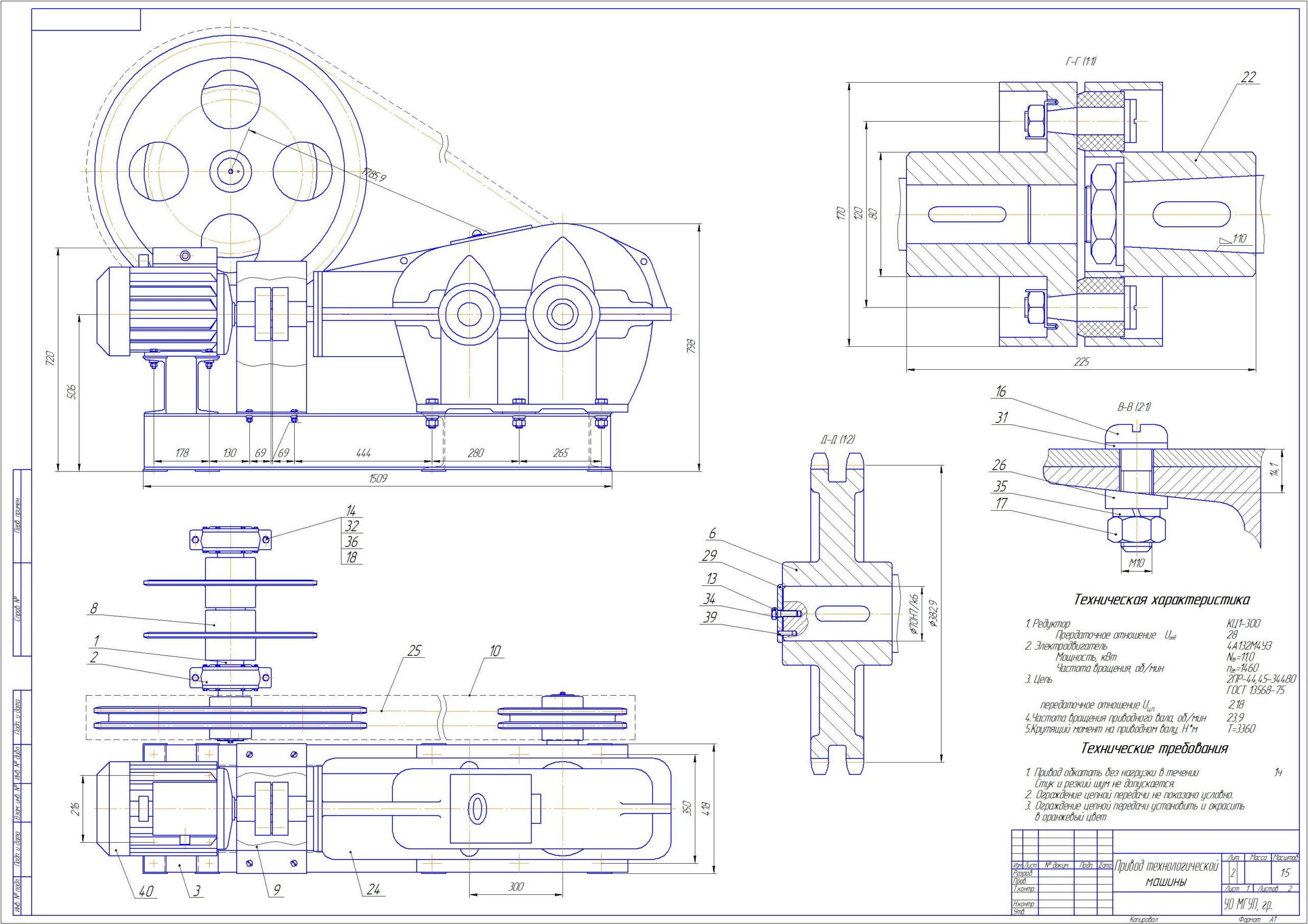The height and width of the screenshot is (924, 1308).
Task: Click part callout number 17
Action: 1001,504
